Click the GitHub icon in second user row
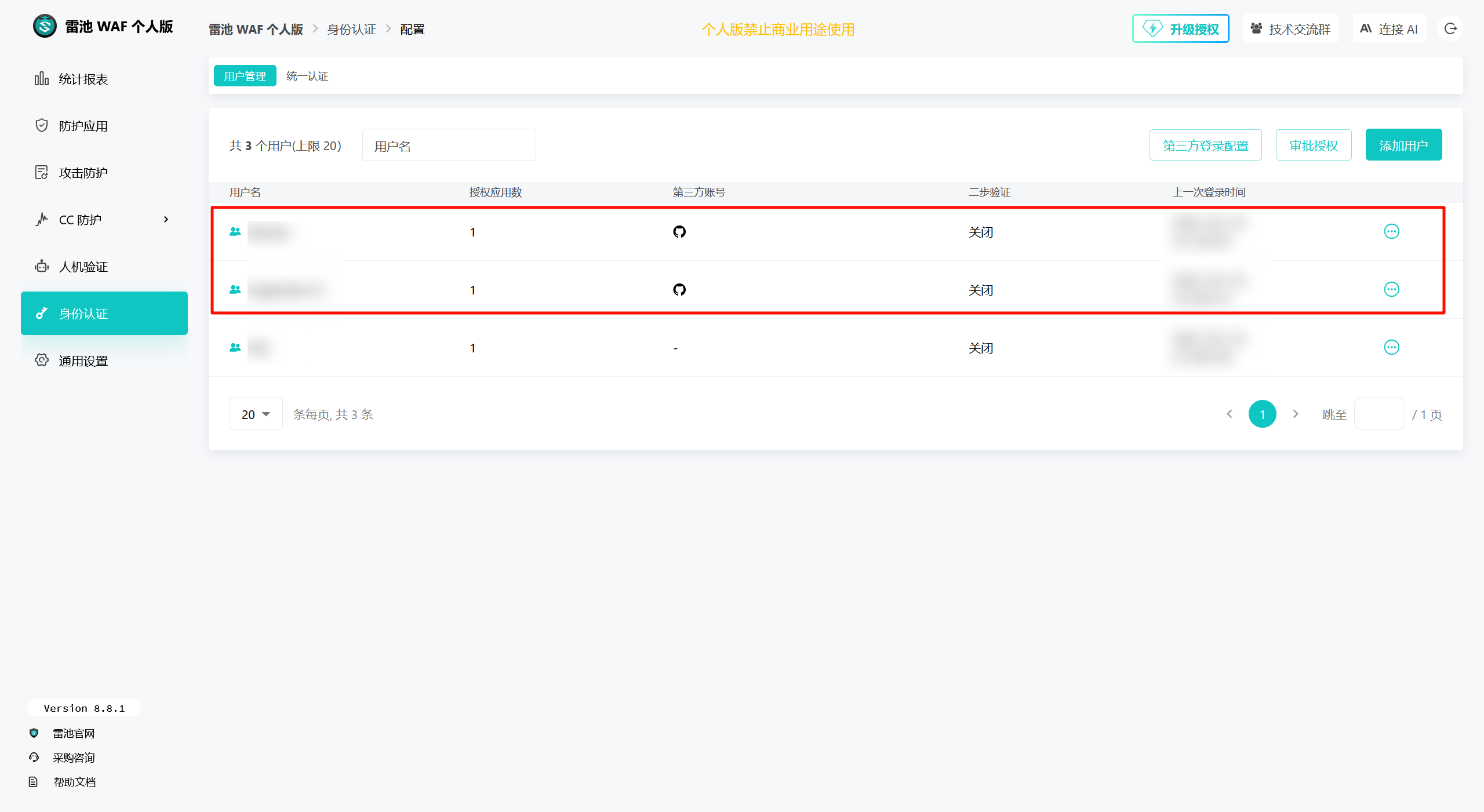The image size is (1484, 812). pos(679,289)
